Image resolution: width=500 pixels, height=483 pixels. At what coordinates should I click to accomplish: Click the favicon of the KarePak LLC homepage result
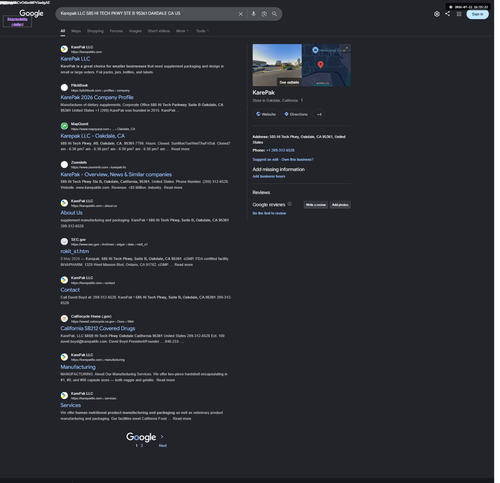coord(64,49)
